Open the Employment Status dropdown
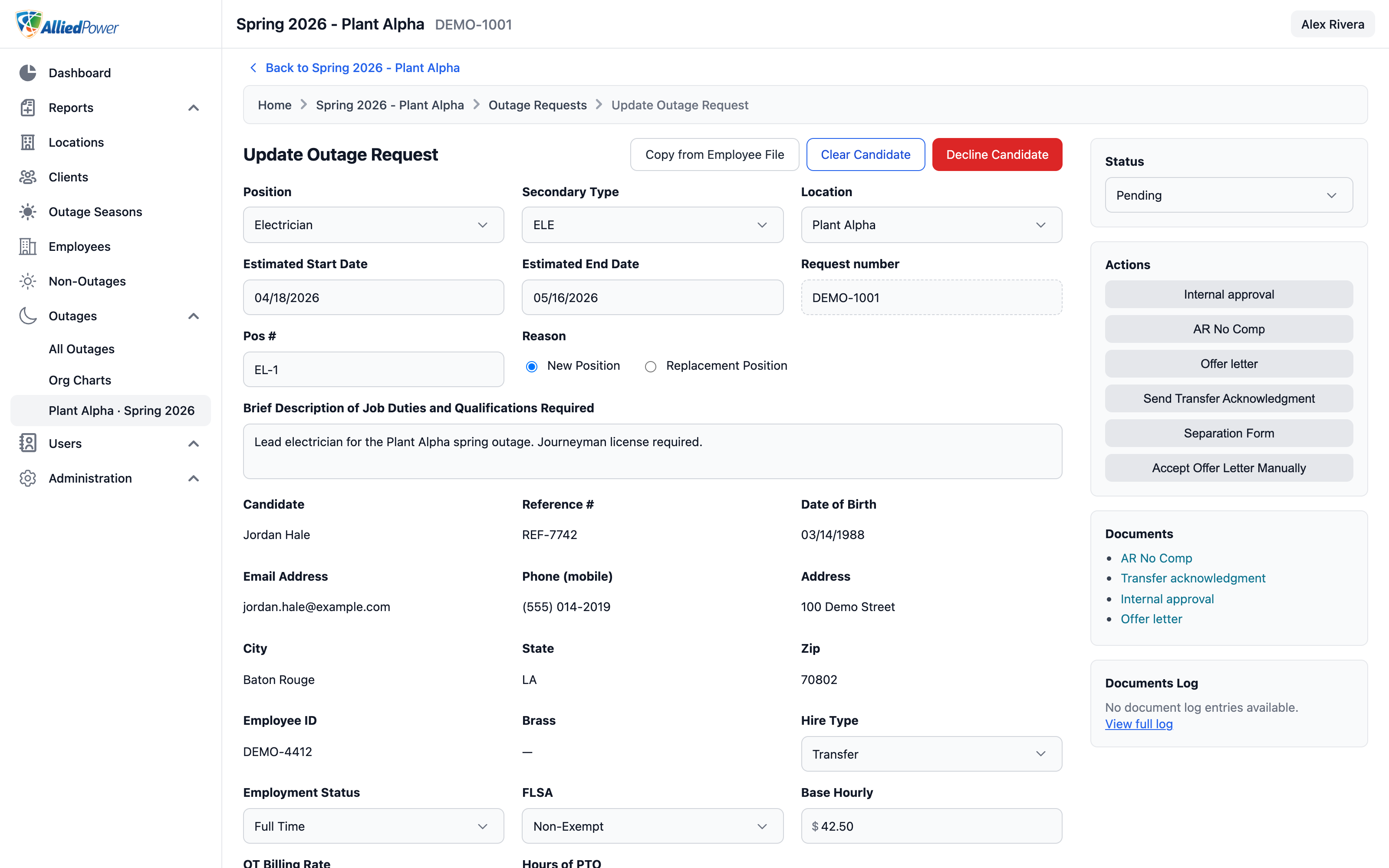 [x=374, y=826]
